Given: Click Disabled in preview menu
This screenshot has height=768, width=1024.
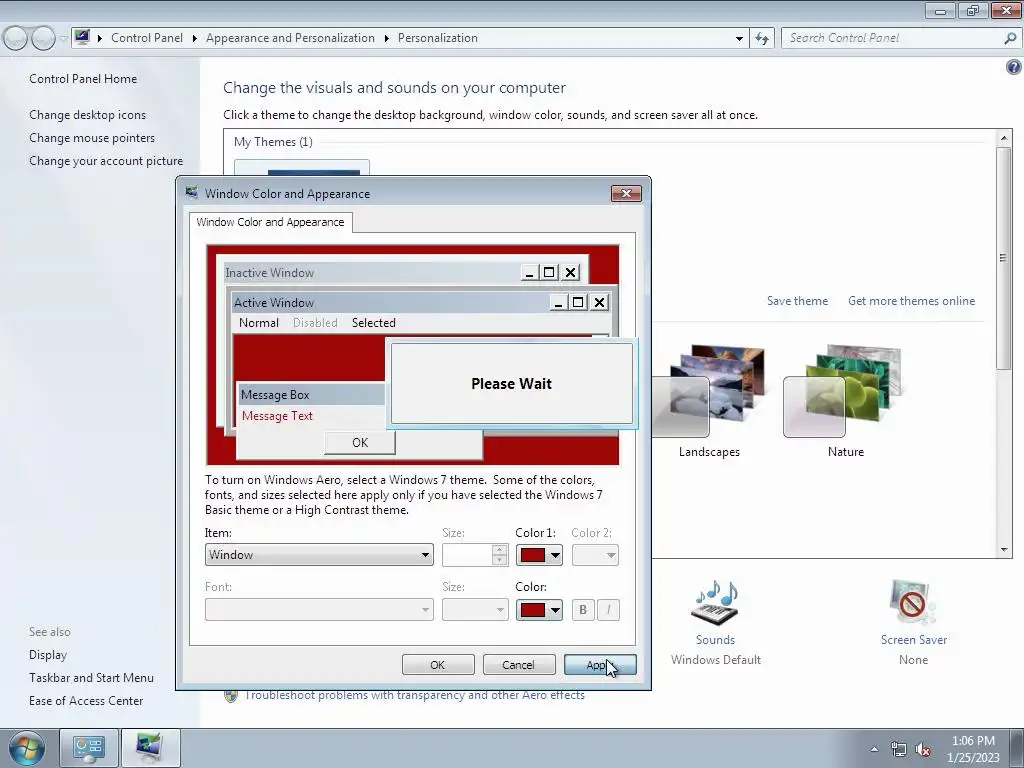Looking at the screenshot, I should (x=315, y=323).
